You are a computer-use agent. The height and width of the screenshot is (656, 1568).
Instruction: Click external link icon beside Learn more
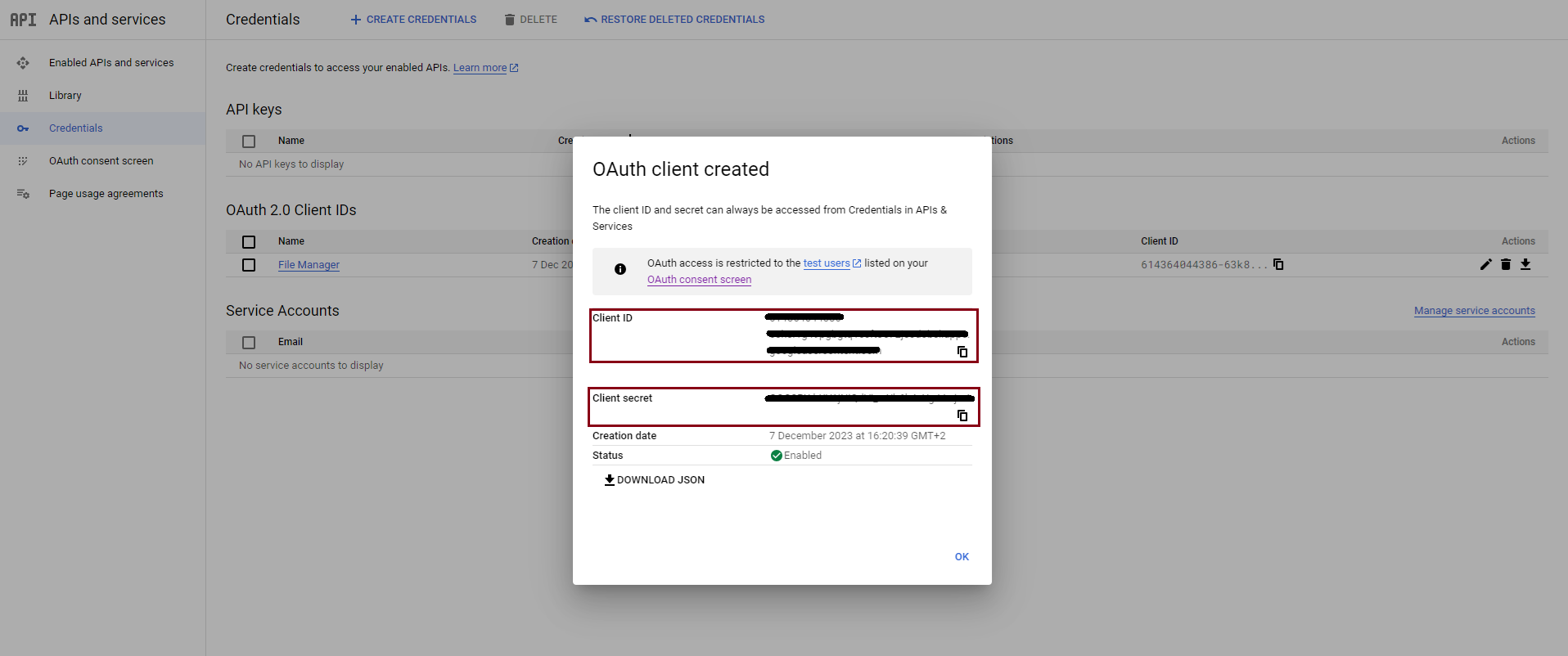(514, 68)
